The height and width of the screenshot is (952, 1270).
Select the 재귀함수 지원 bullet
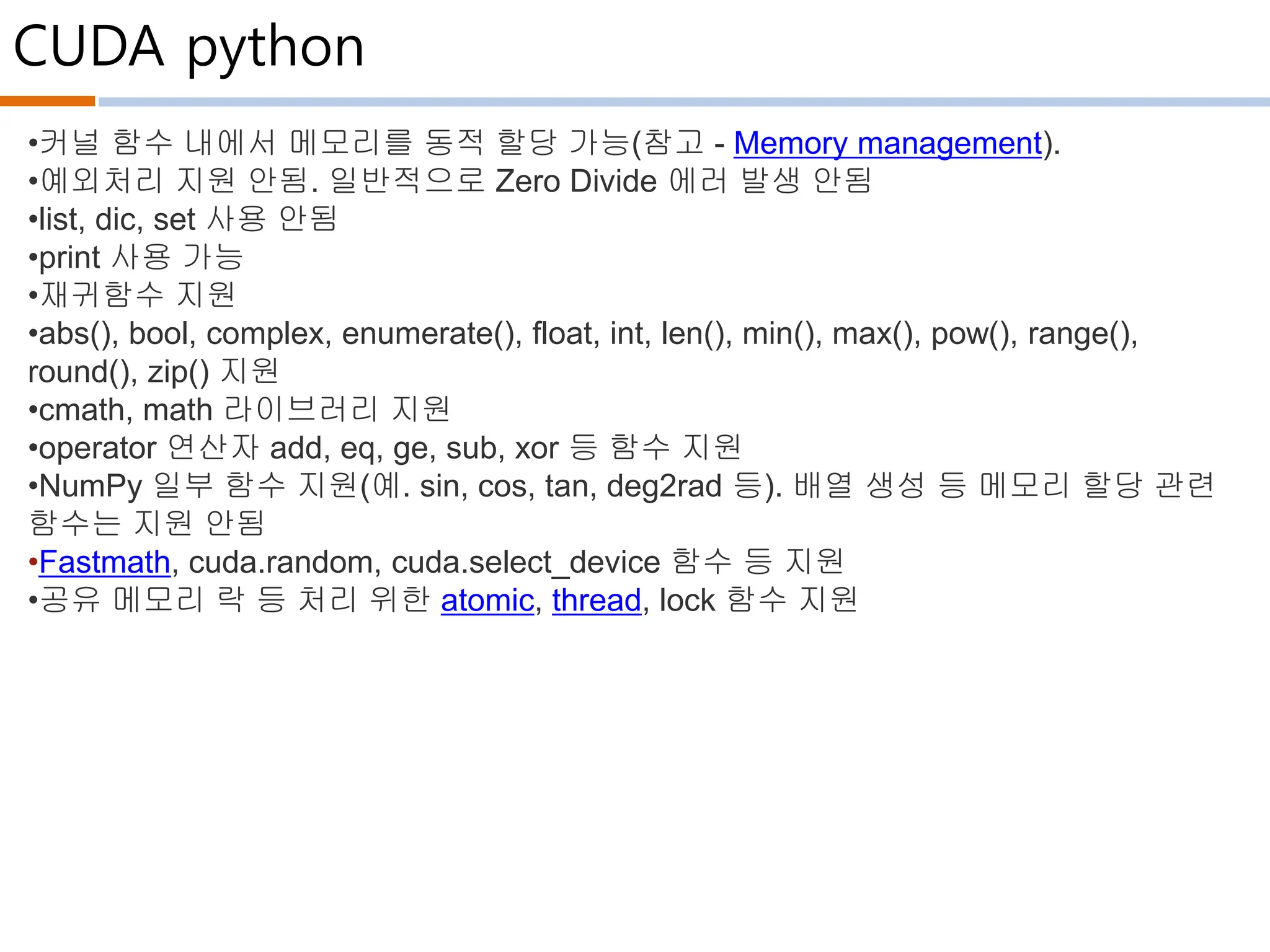[x=133, y=295]
